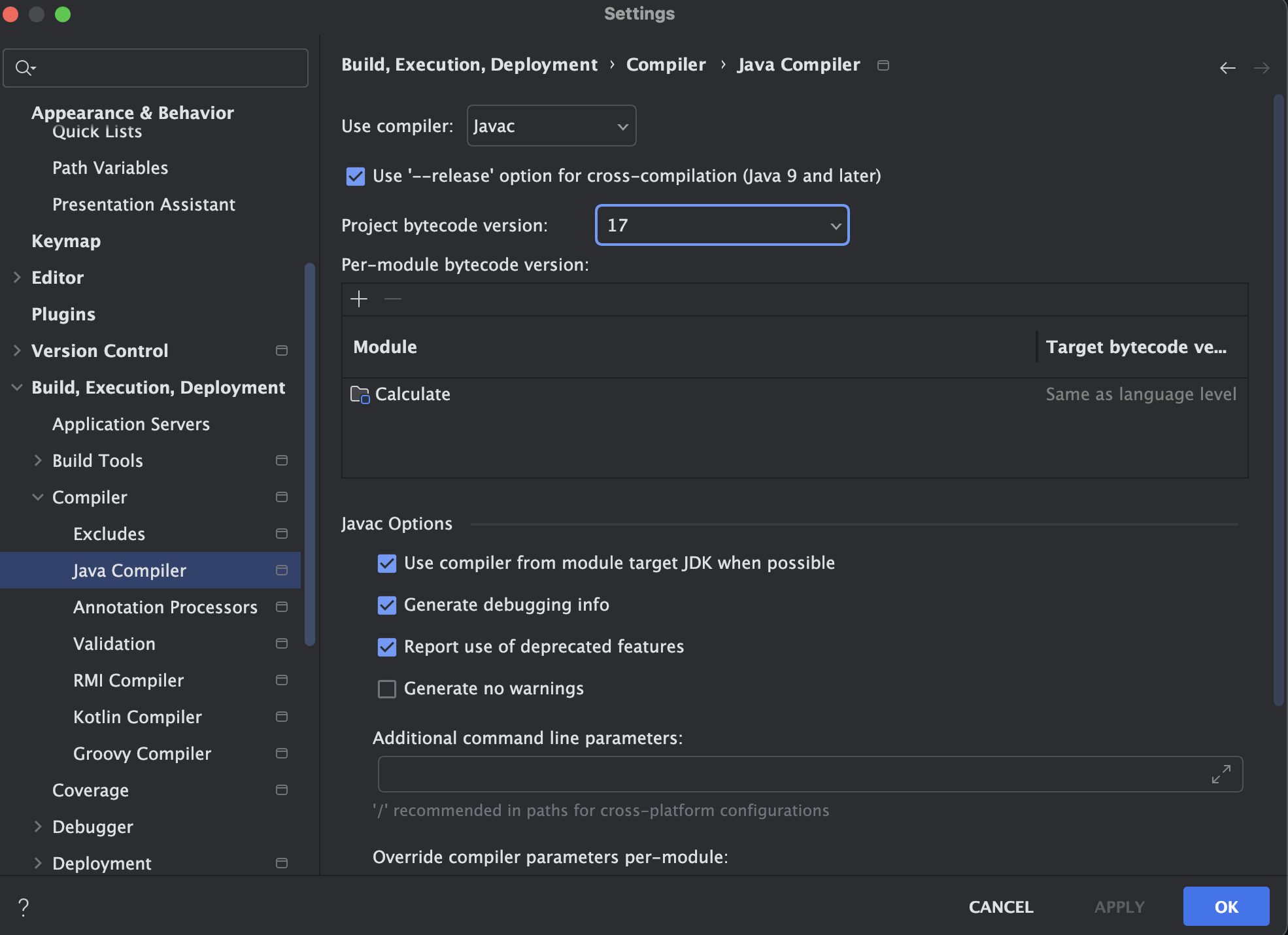Open Project bytecode version dropdown

click(x=722, y=226)
